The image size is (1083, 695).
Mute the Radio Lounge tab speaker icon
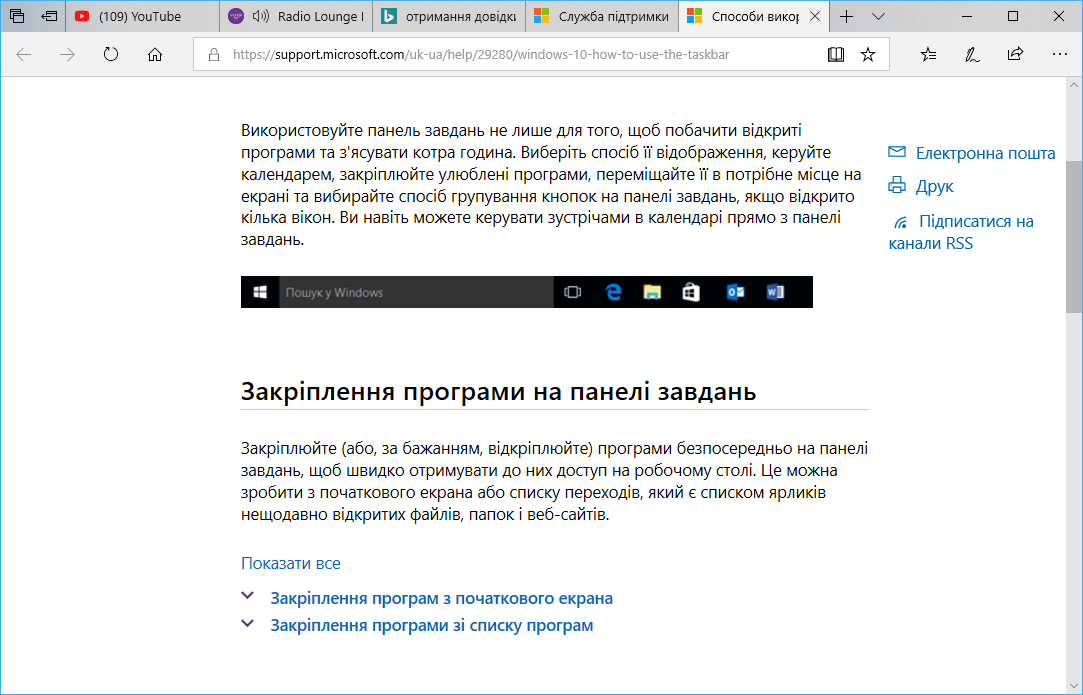pyautogui.click(x=260, y=16)
